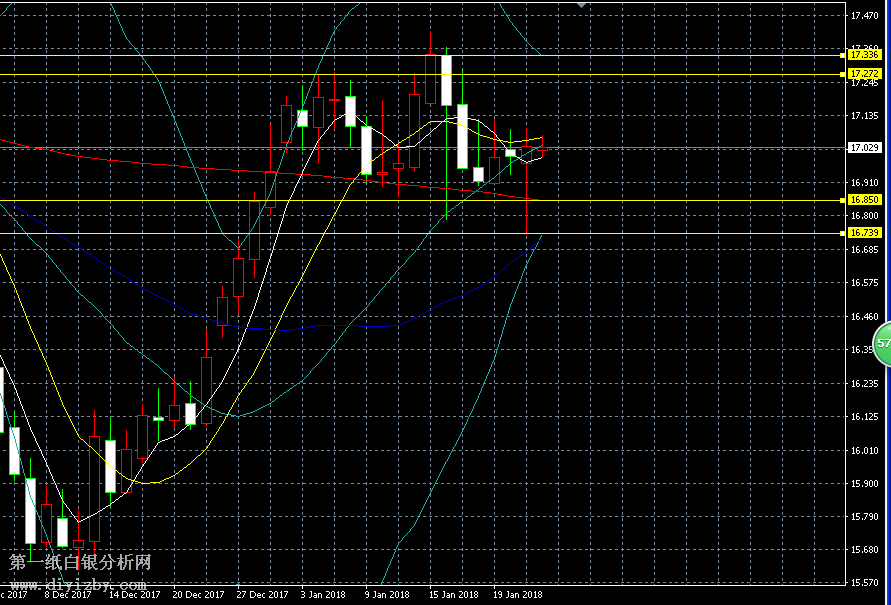The height and width of the screenshot is (605, 891).
Task: Click the green 57 circle badge
Action: pyautogui.click(x=882, y=343)
